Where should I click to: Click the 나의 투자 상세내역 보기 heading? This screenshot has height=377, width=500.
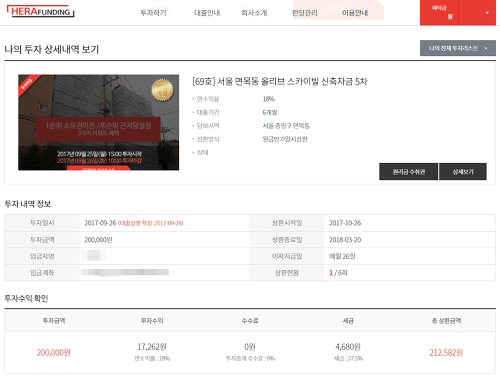[52, 49]
